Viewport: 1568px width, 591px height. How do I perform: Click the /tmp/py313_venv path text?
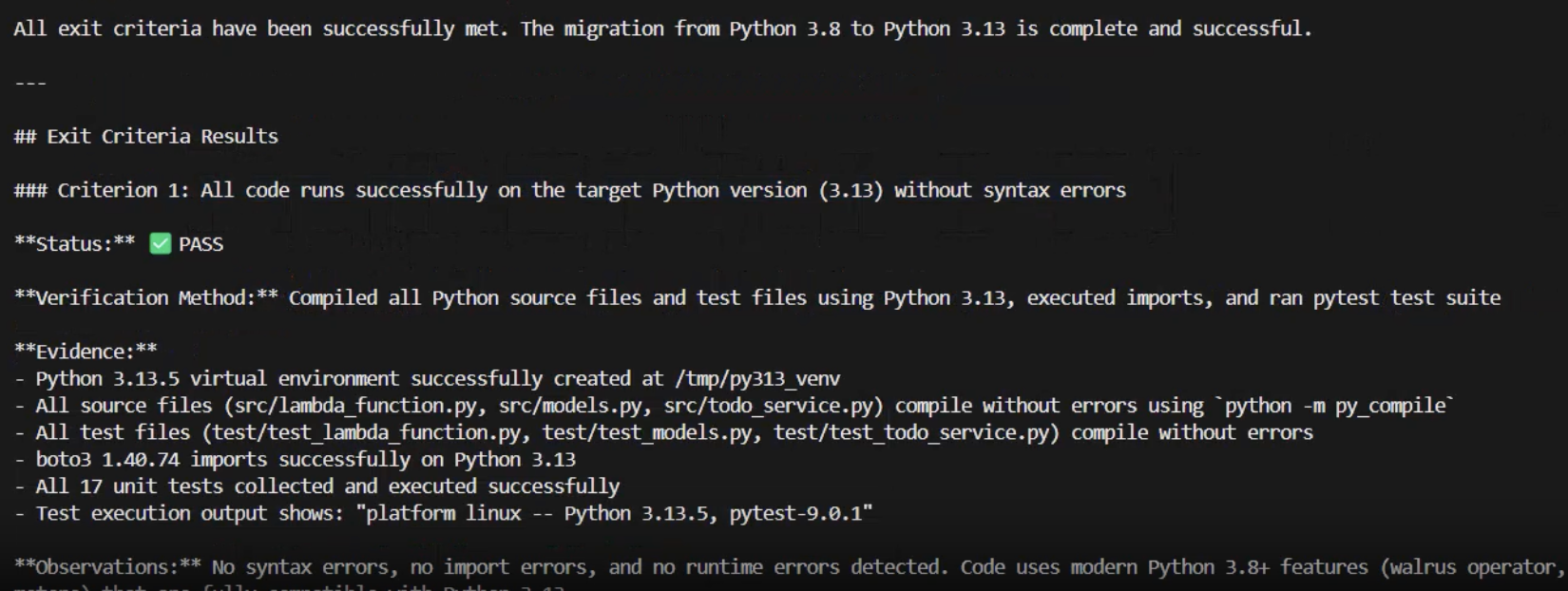click(757, 379)
